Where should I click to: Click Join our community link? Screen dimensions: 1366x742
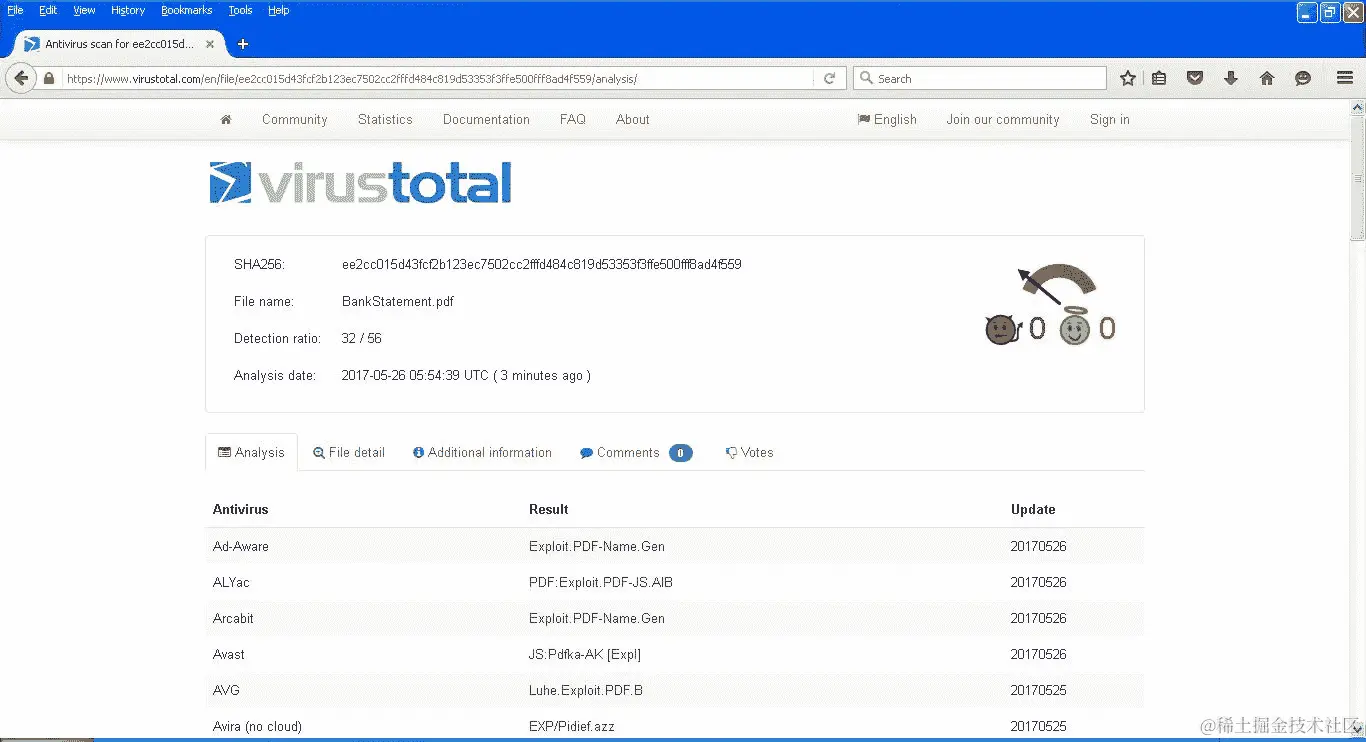pos(1003,119)
